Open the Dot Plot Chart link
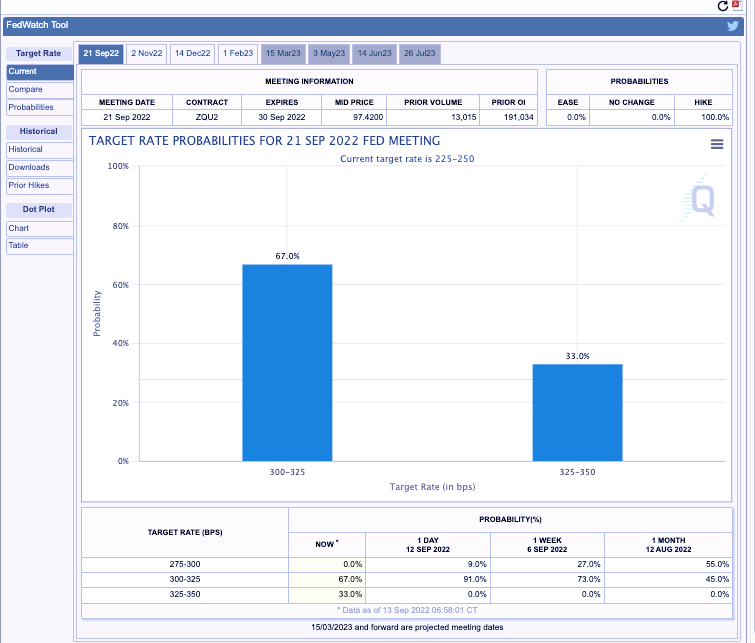The image size is (755, 643). point(39,228)
